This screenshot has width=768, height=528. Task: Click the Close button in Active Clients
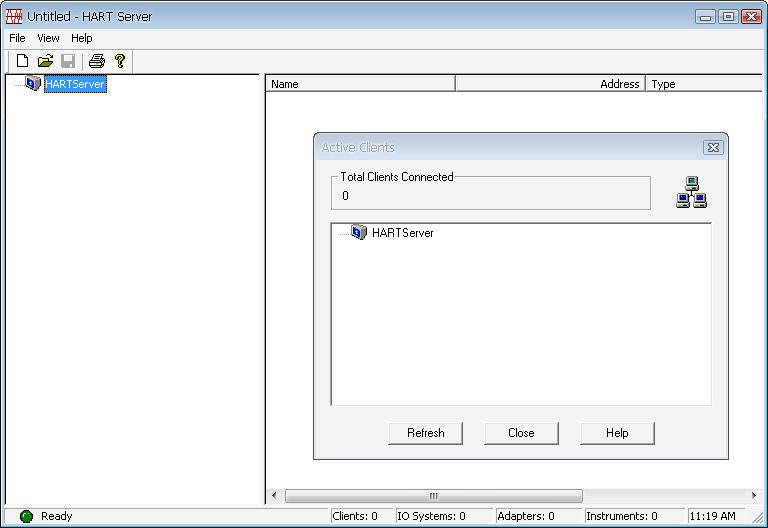pyautogui.click(x=521, y=433)
